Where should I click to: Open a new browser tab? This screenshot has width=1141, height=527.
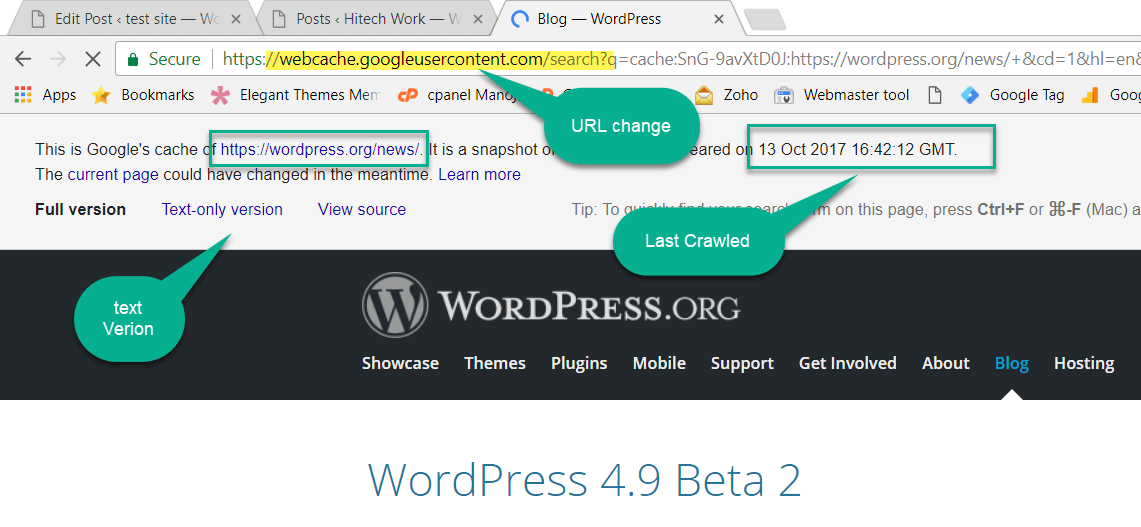pyautogui.click(x=765, y=20)
